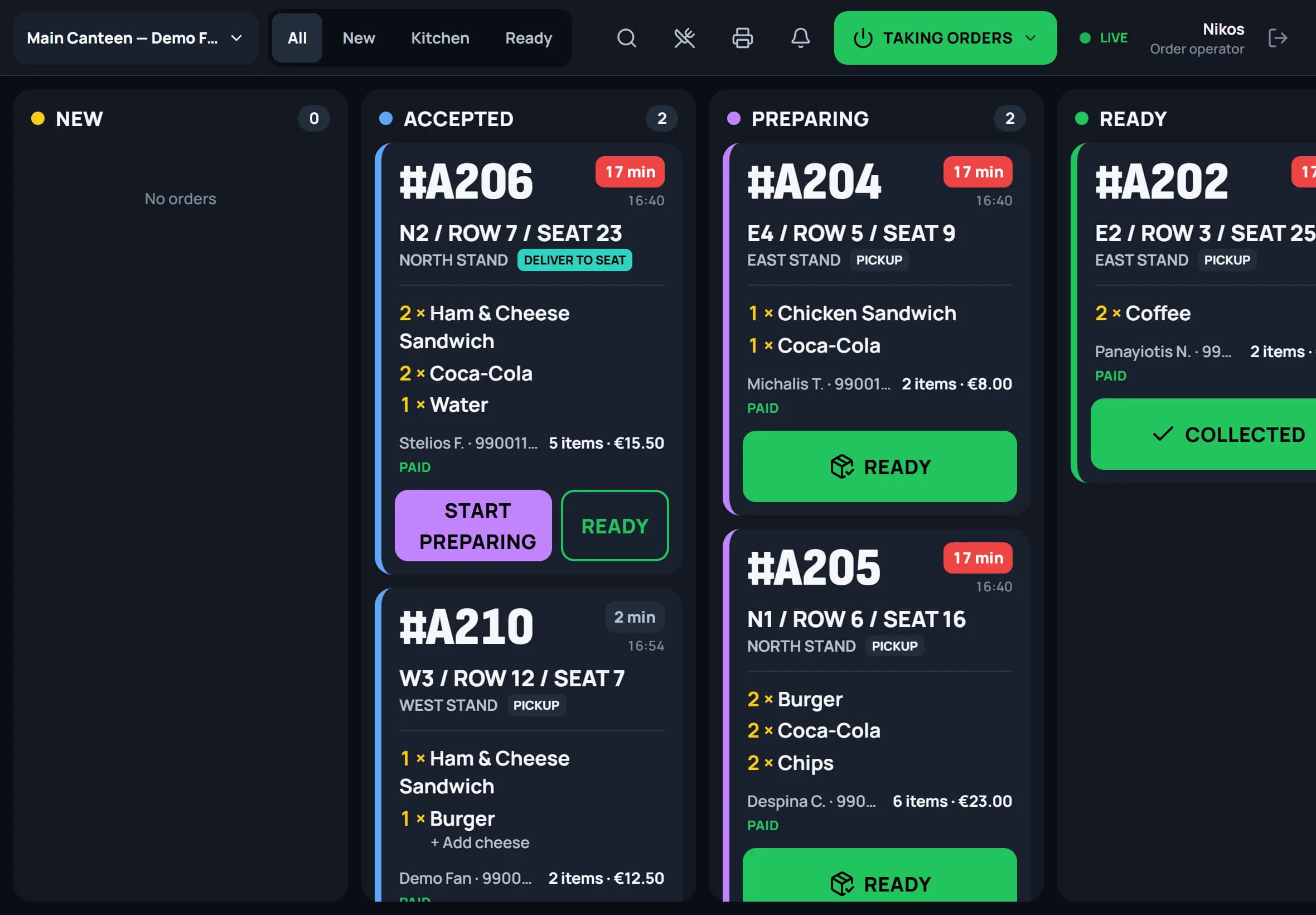
Task: Switch to the Ready filter tab
Action: coord(528,38)
